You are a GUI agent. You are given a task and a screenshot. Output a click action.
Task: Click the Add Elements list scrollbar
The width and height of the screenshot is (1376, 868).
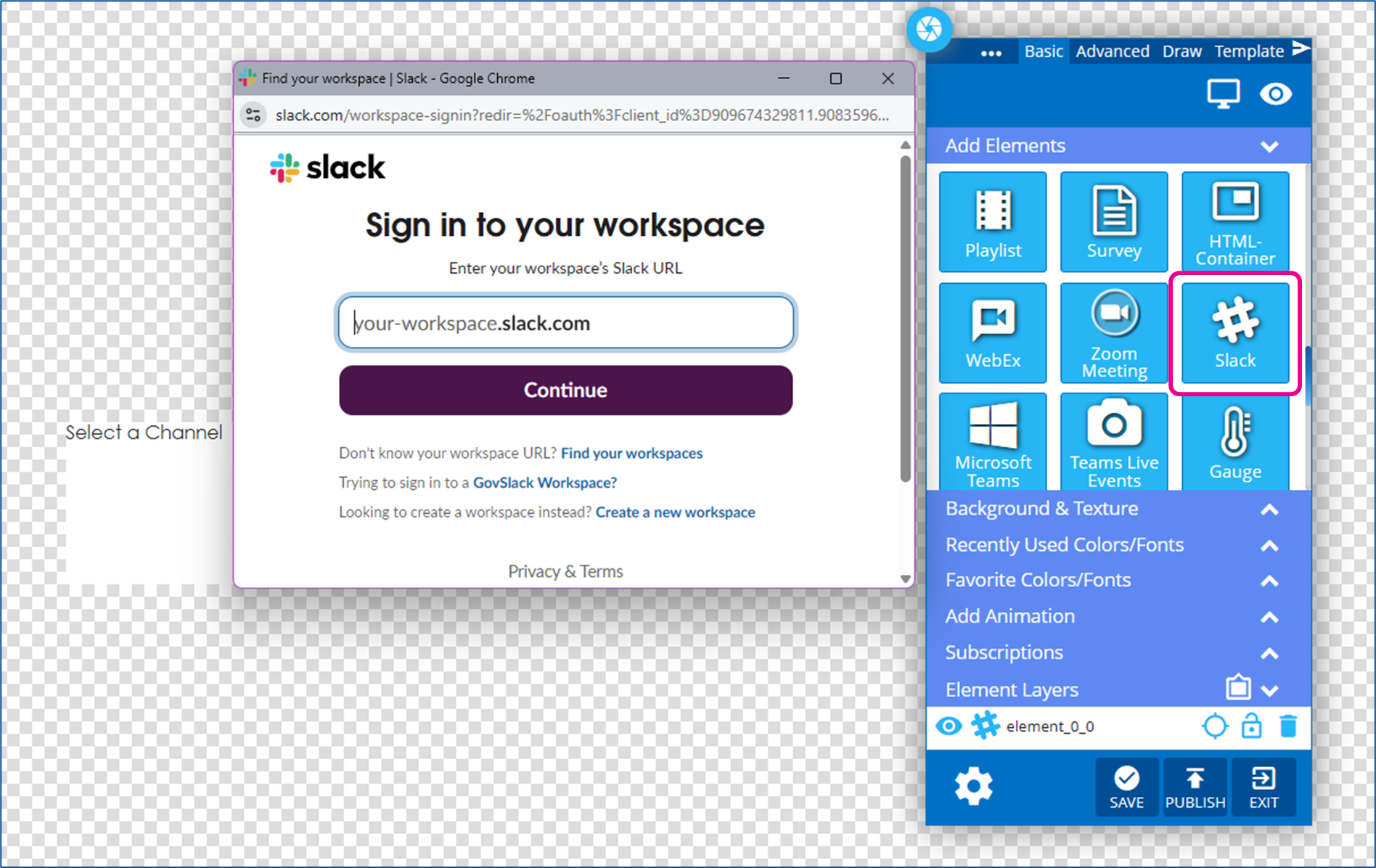1307,375
